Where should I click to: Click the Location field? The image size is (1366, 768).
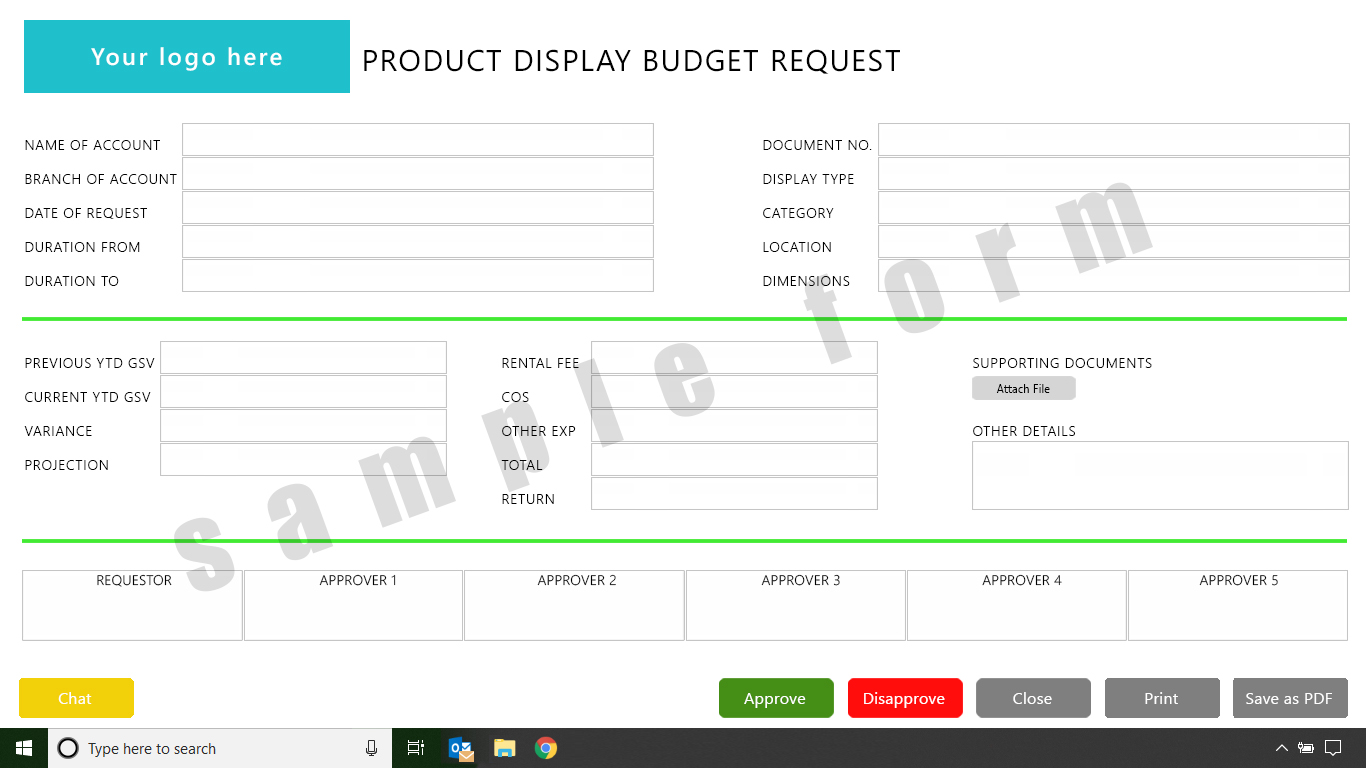(x=1114, y=242)
